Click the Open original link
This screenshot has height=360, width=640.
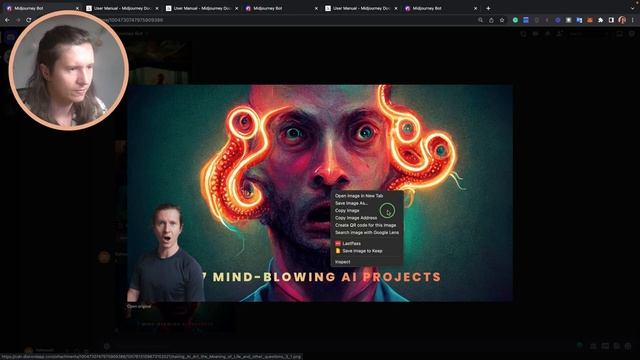coord(139,306)
